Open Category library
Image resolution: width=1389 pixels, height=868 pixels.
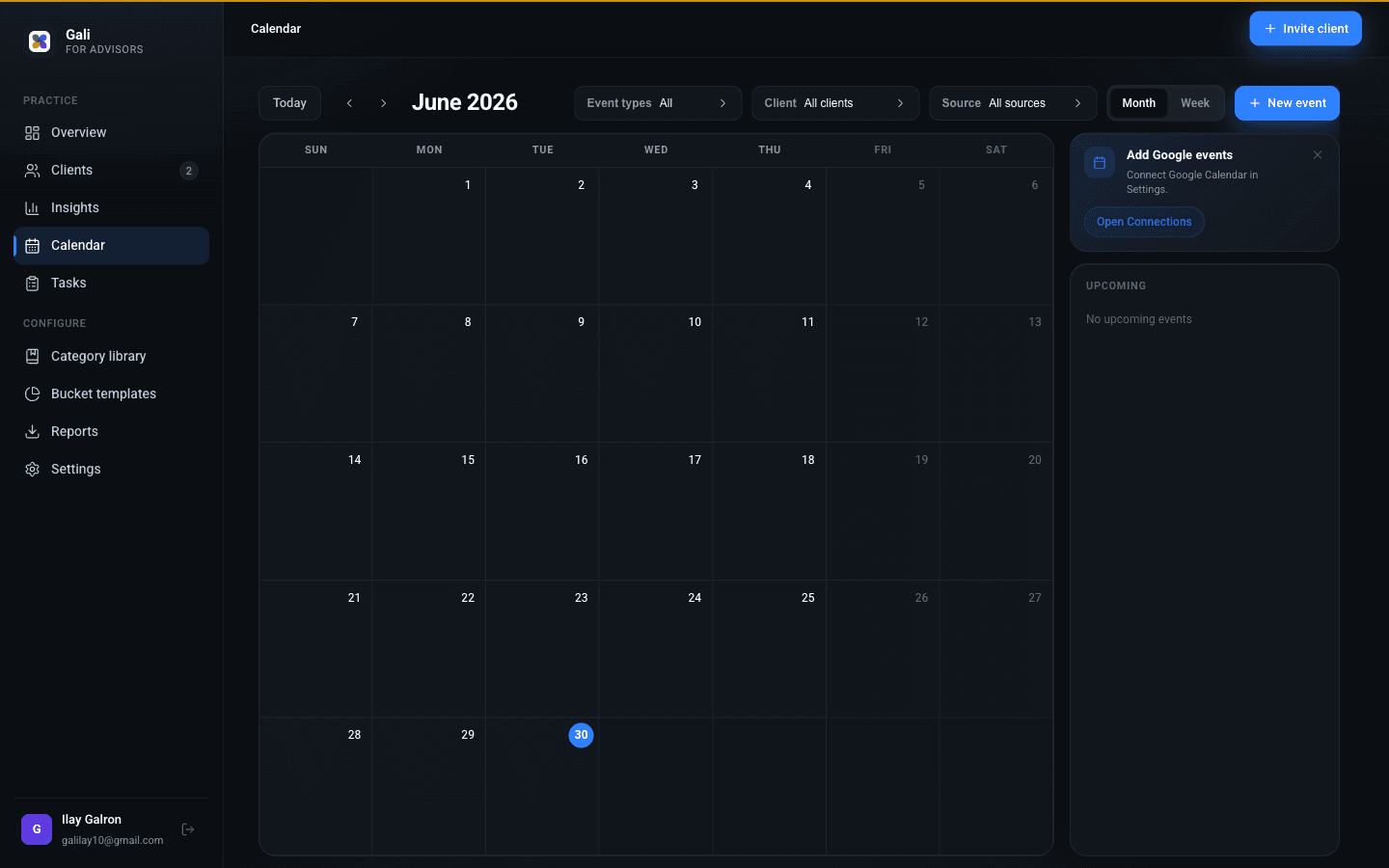[111, 356]
